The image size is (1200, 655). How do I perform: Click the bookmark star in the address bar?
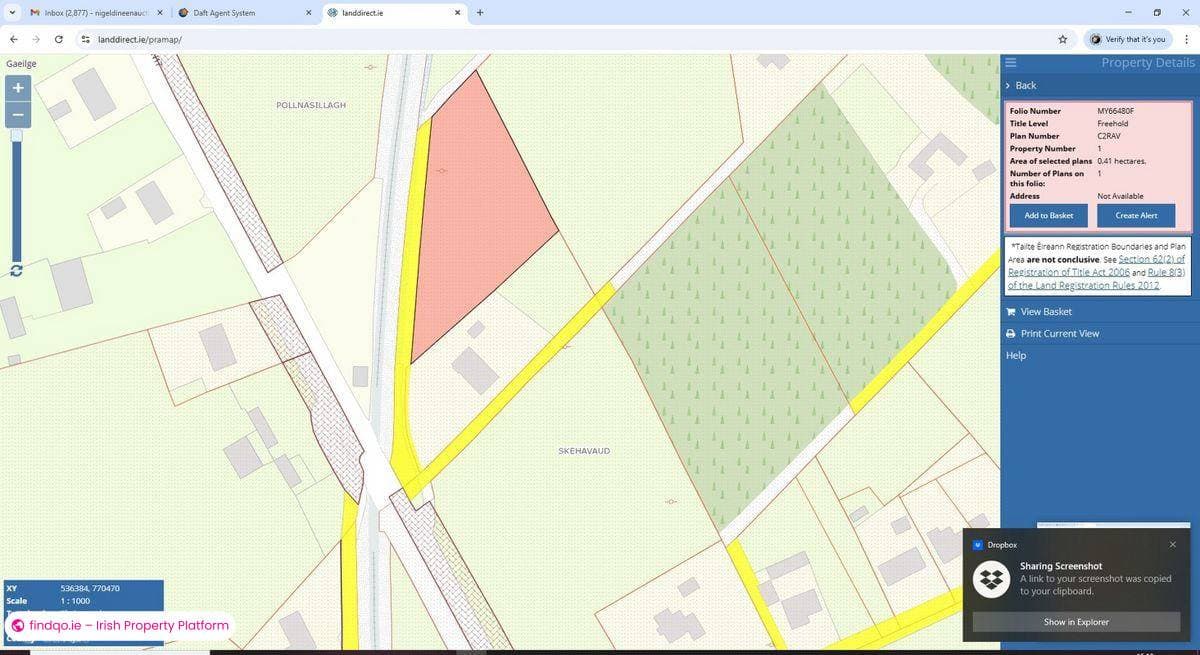pyautogui.click(x=1063, y=39)
